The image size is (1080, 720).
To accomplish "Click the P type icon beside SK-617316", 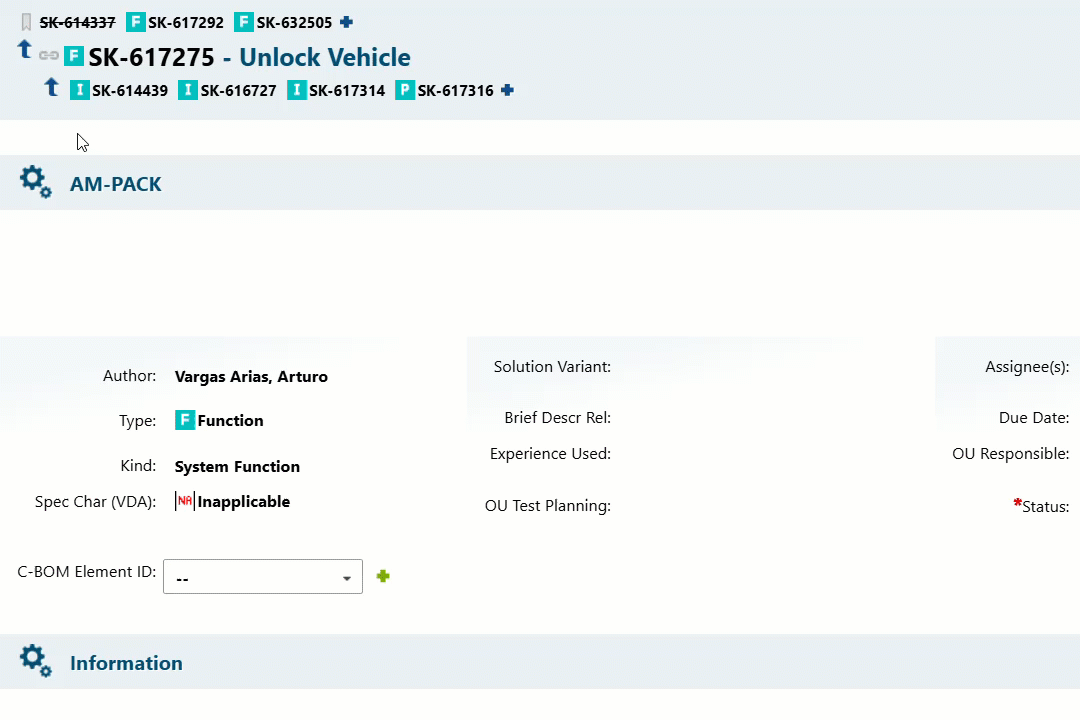I will [x=405, y=90].
